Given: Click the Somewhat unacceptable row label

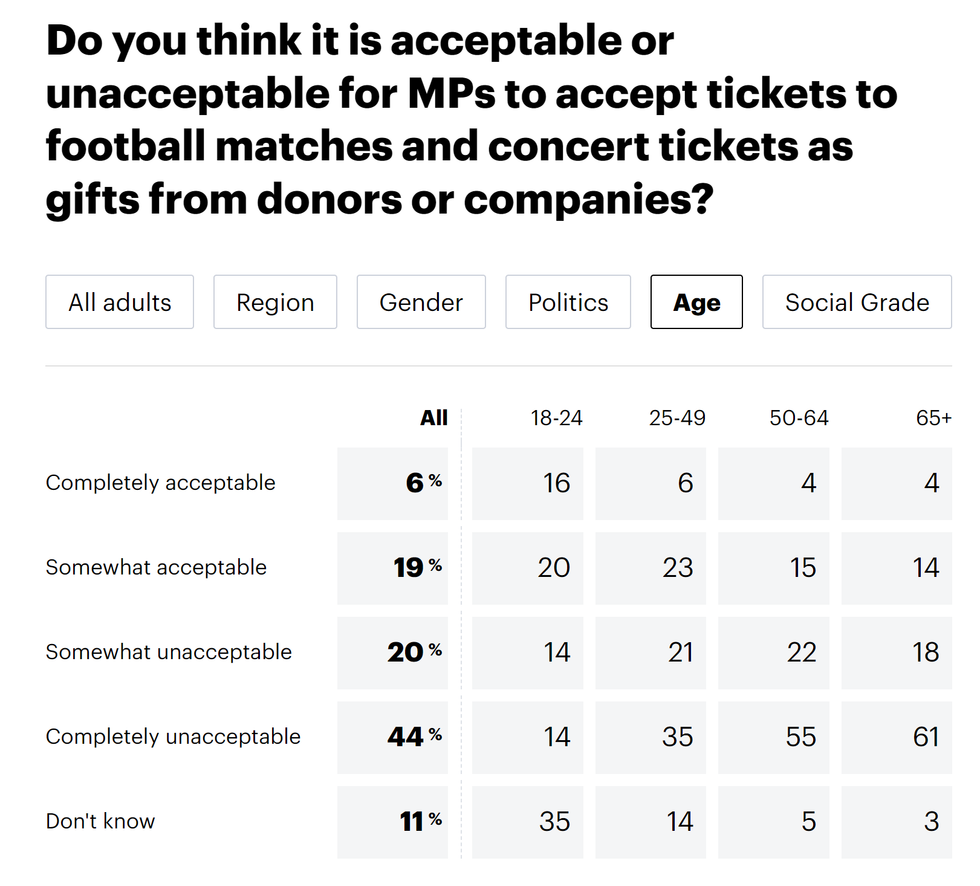Looking at the screenshot, I should tap(168, 652).
